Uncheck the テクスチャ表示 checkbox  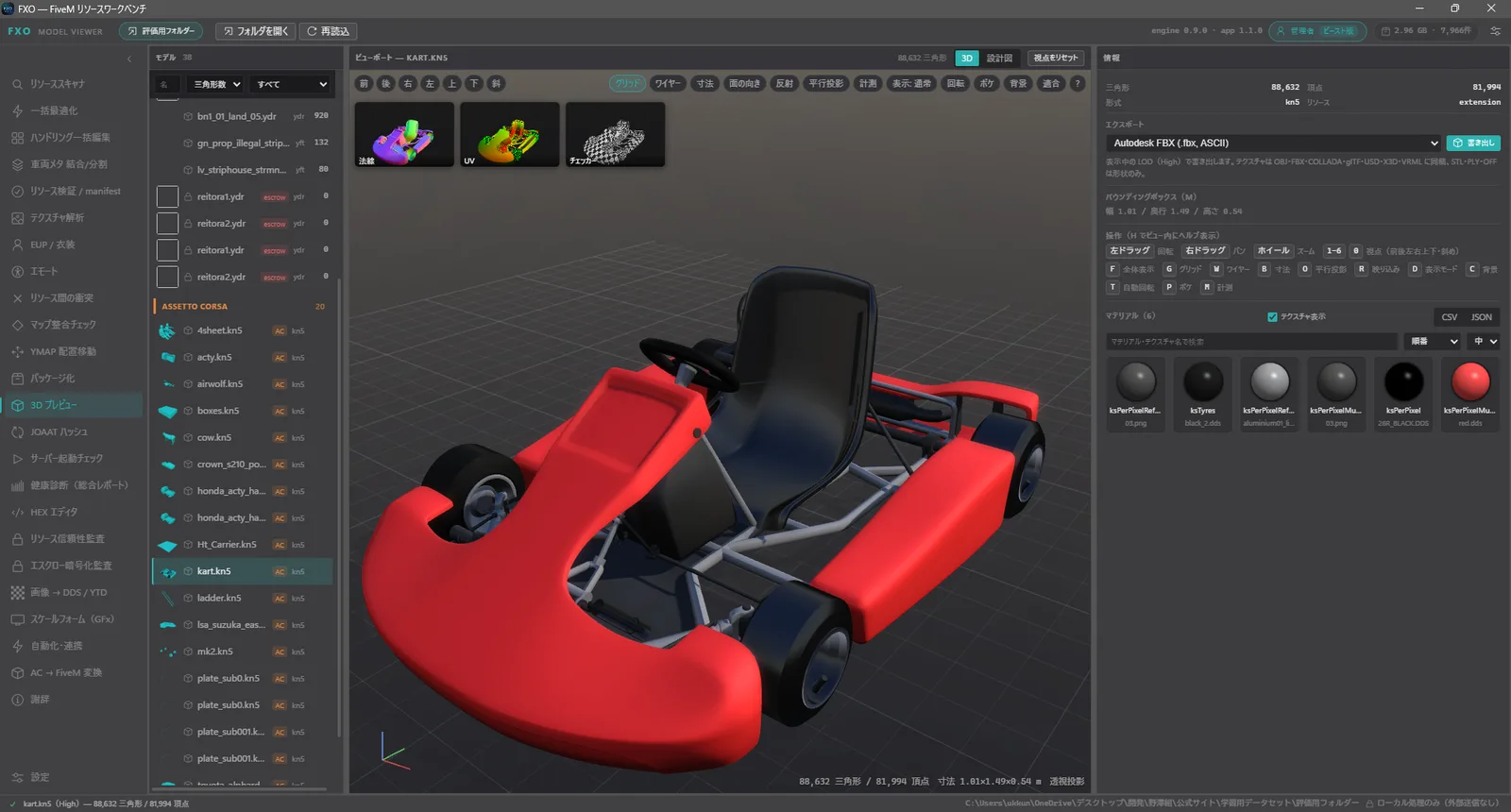pyautogui.click(x=1272, y=317)
